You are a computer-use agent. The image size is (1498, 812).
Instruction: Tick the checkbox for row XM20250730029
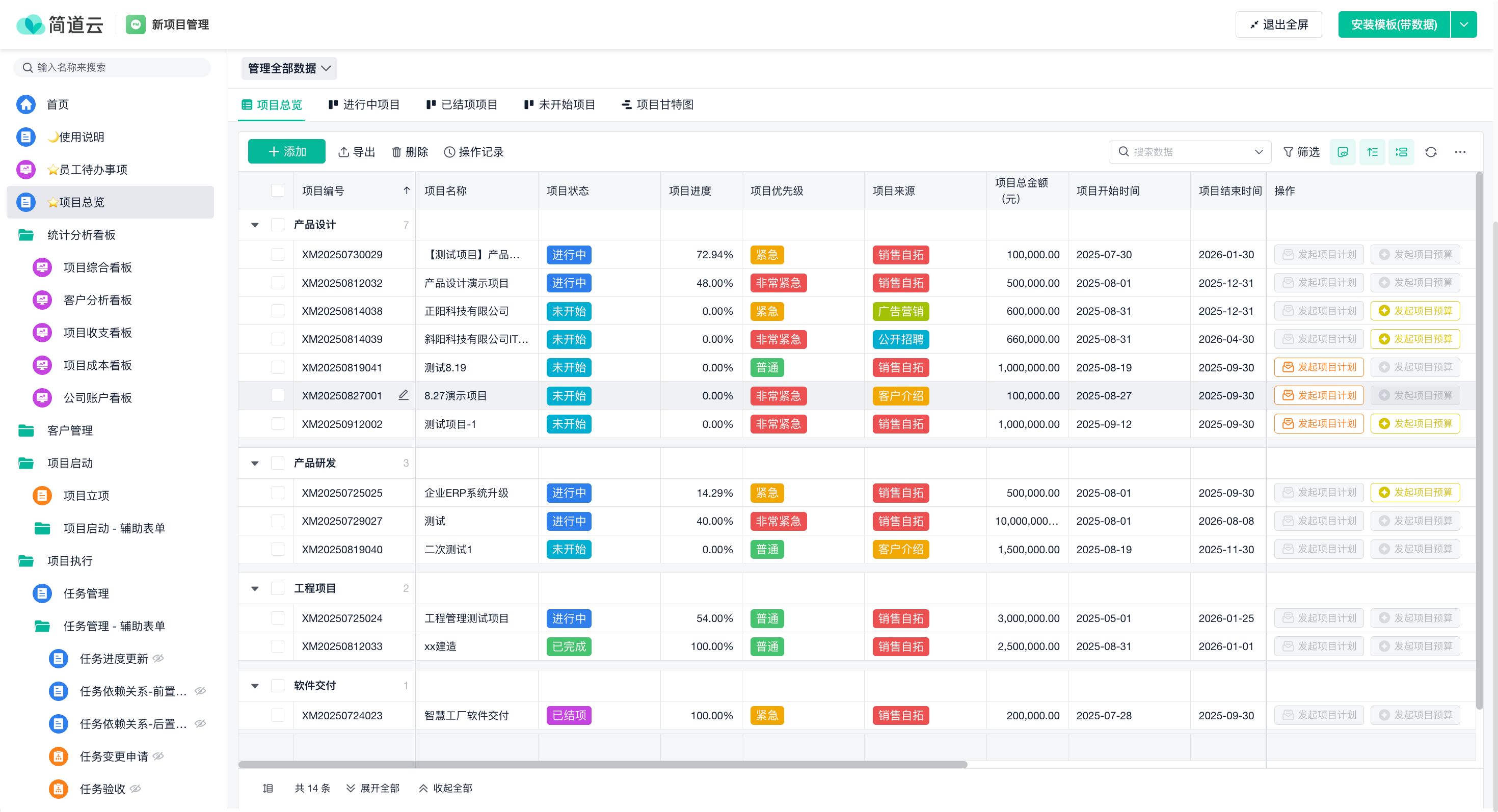(x=278, y=255)
